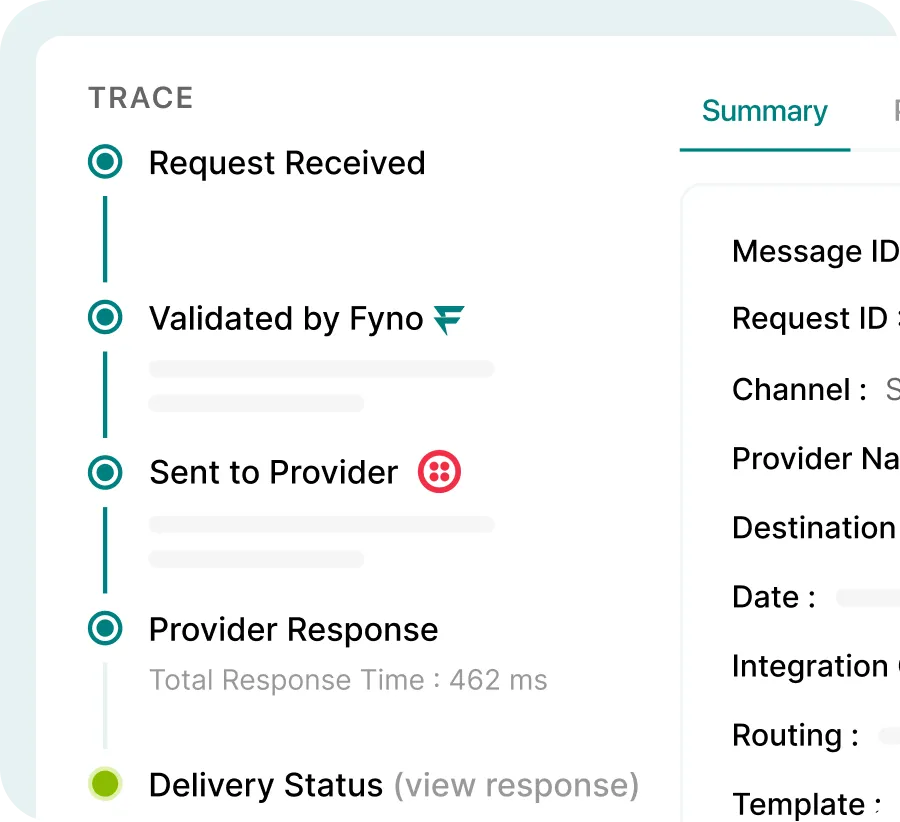Click the TRACE section heading

141,98
